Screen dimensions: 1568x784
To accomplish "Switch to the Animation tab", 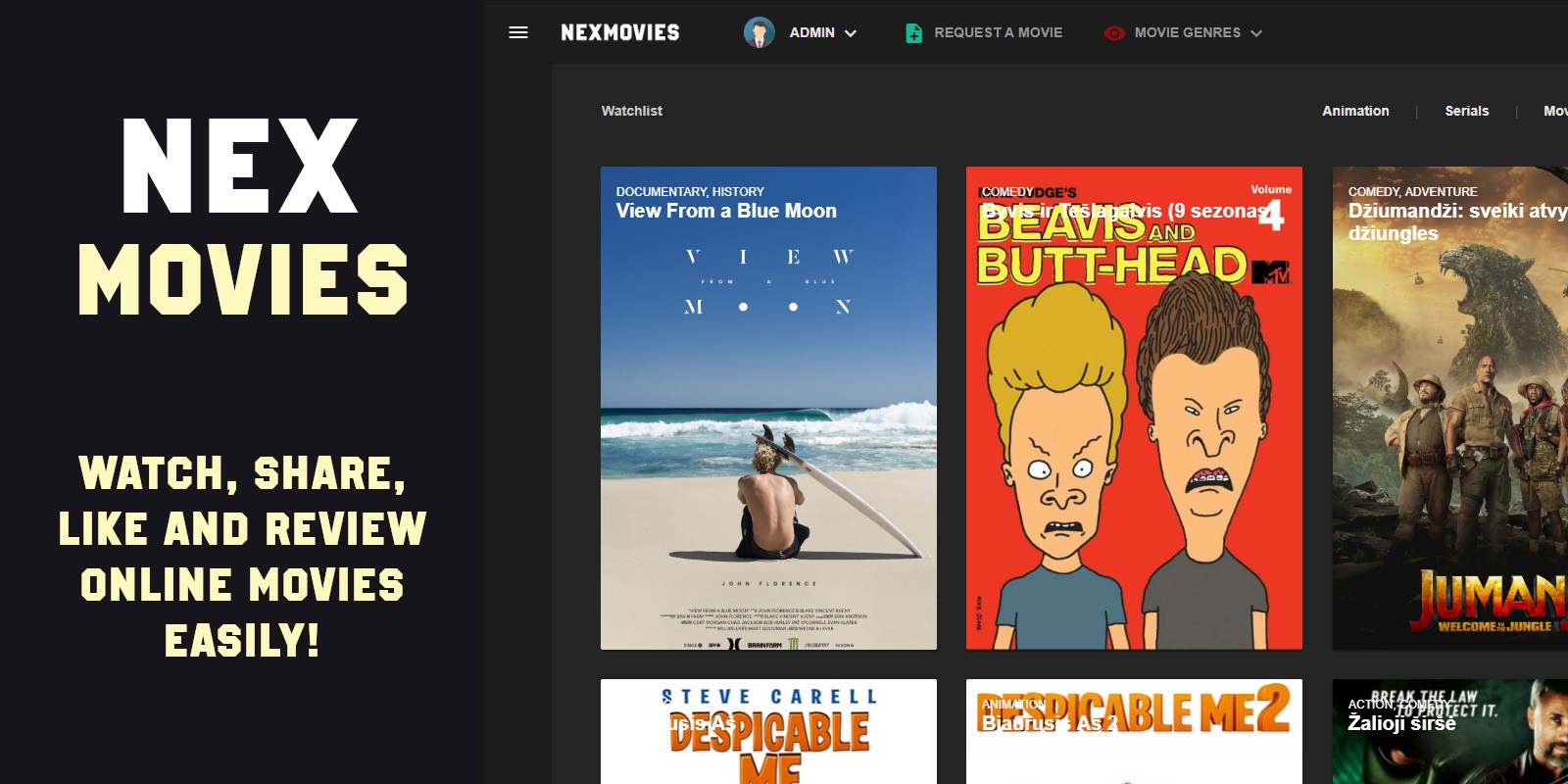I will click(1355, 111).
